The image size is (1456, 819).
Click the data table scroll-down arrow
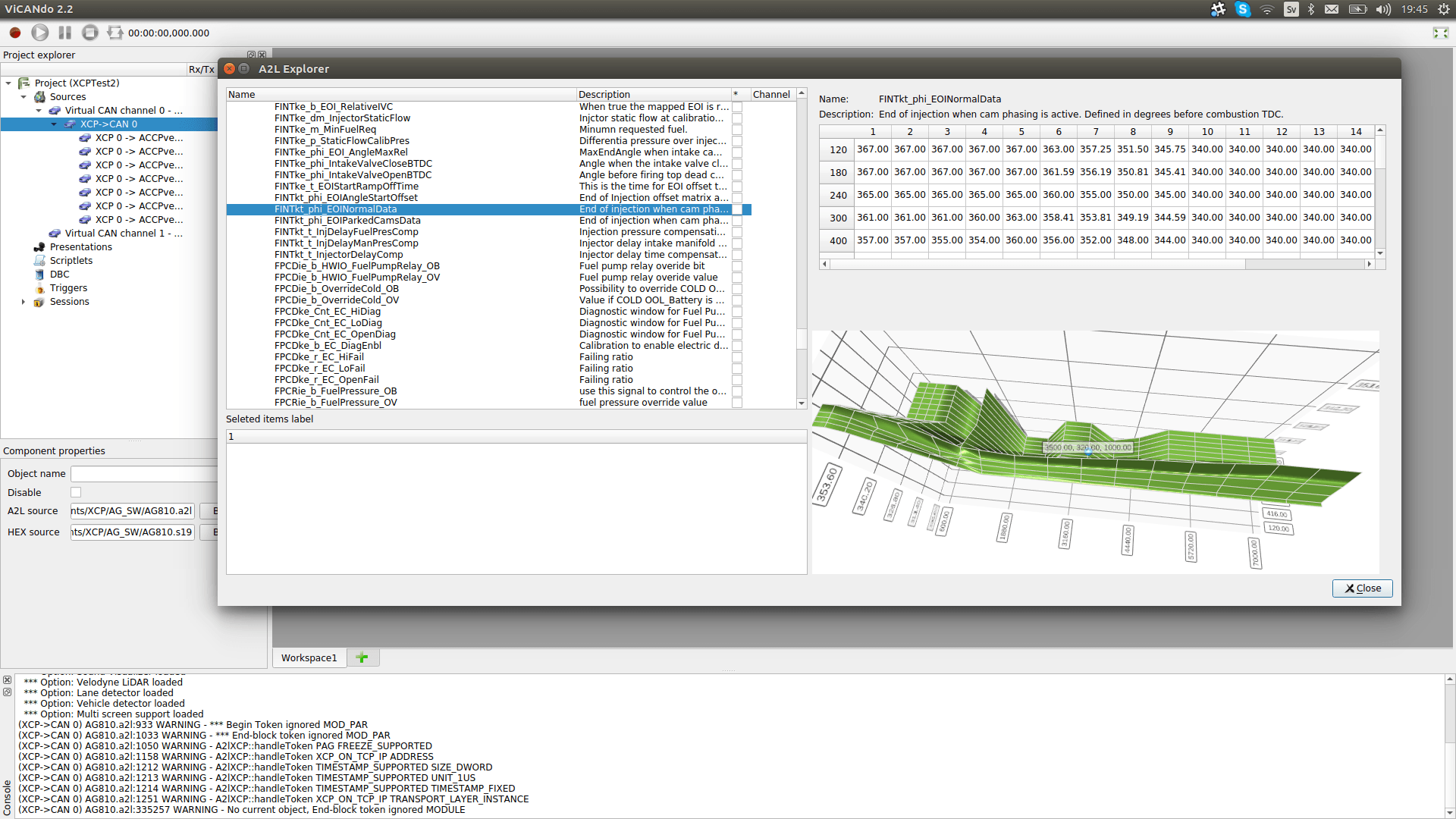1380,253
